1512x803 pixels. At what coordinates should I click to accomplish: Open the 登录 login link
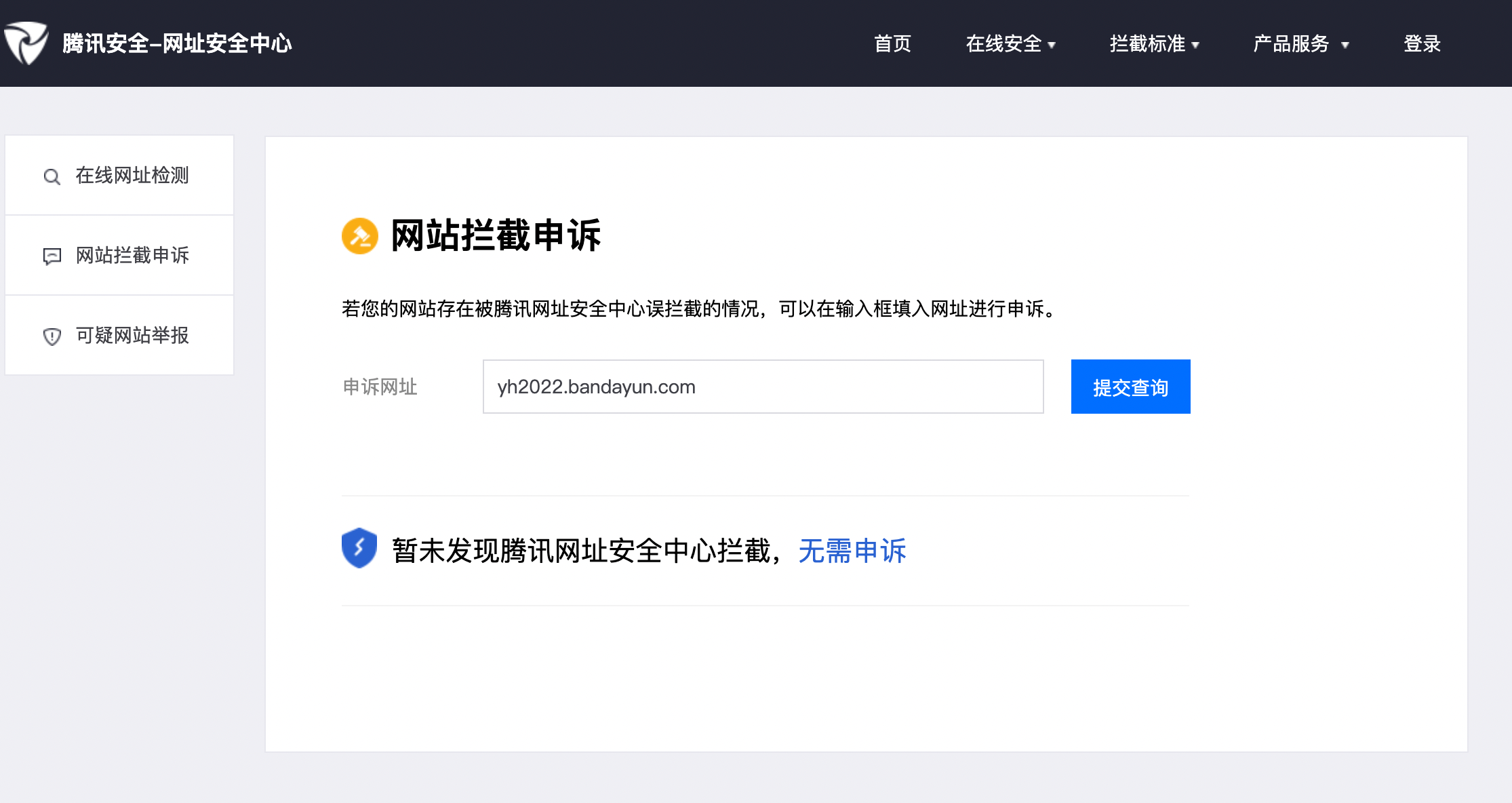coord(1422,43)
